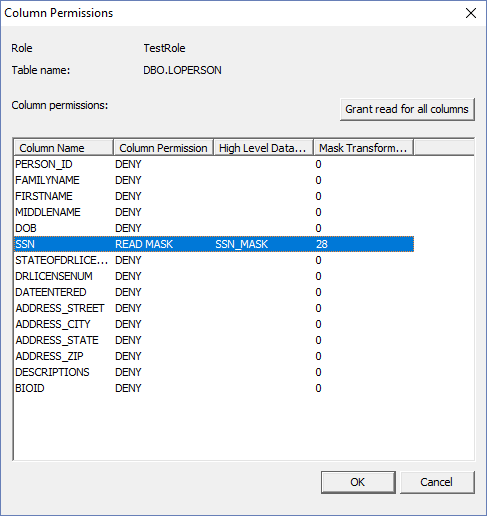487x516 pixels.
Task: Sort by the Column Name header
Action: [64, 148]
